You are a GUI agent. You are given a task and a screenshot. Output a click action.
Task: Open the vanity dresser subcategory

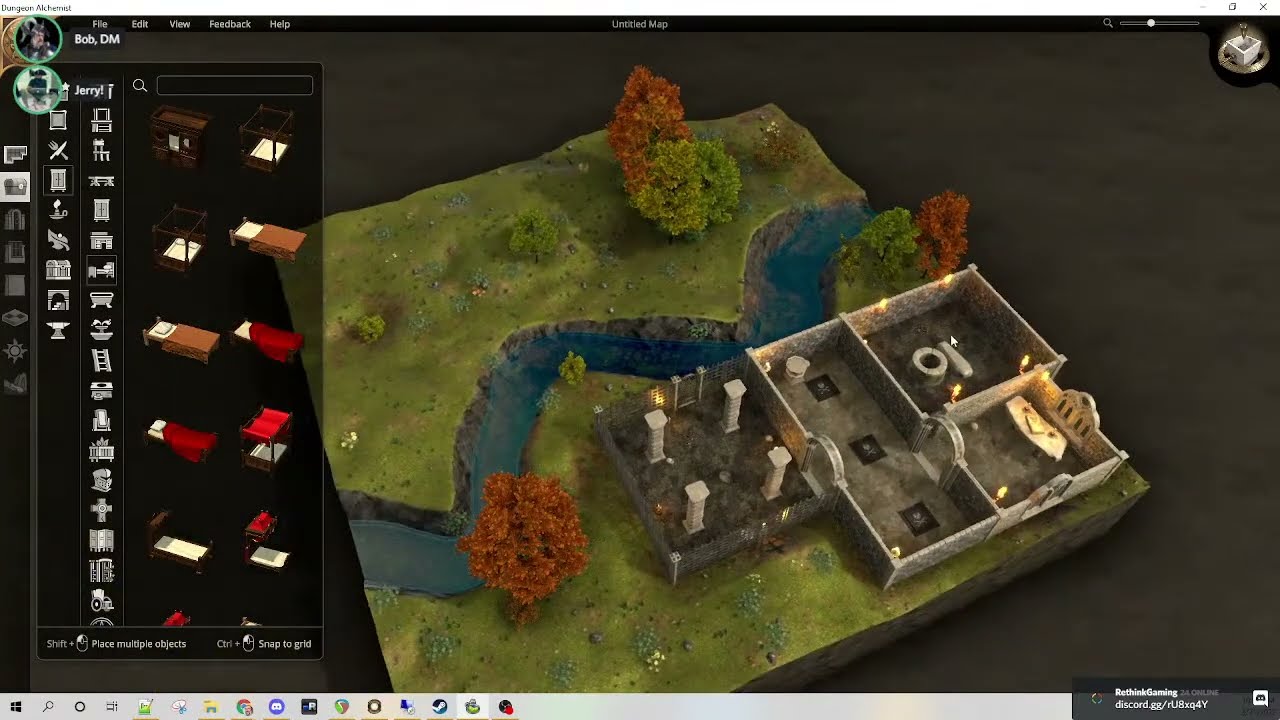click(x=101, y=120)
